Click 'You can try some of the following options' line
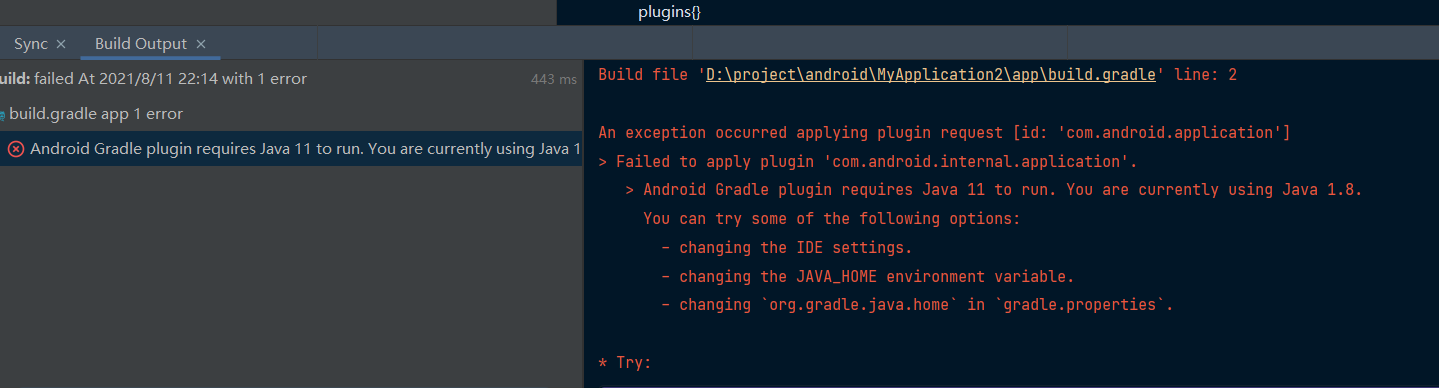Screen dimensions: 1439x388 pyautogui.click(x=831, y=219)
